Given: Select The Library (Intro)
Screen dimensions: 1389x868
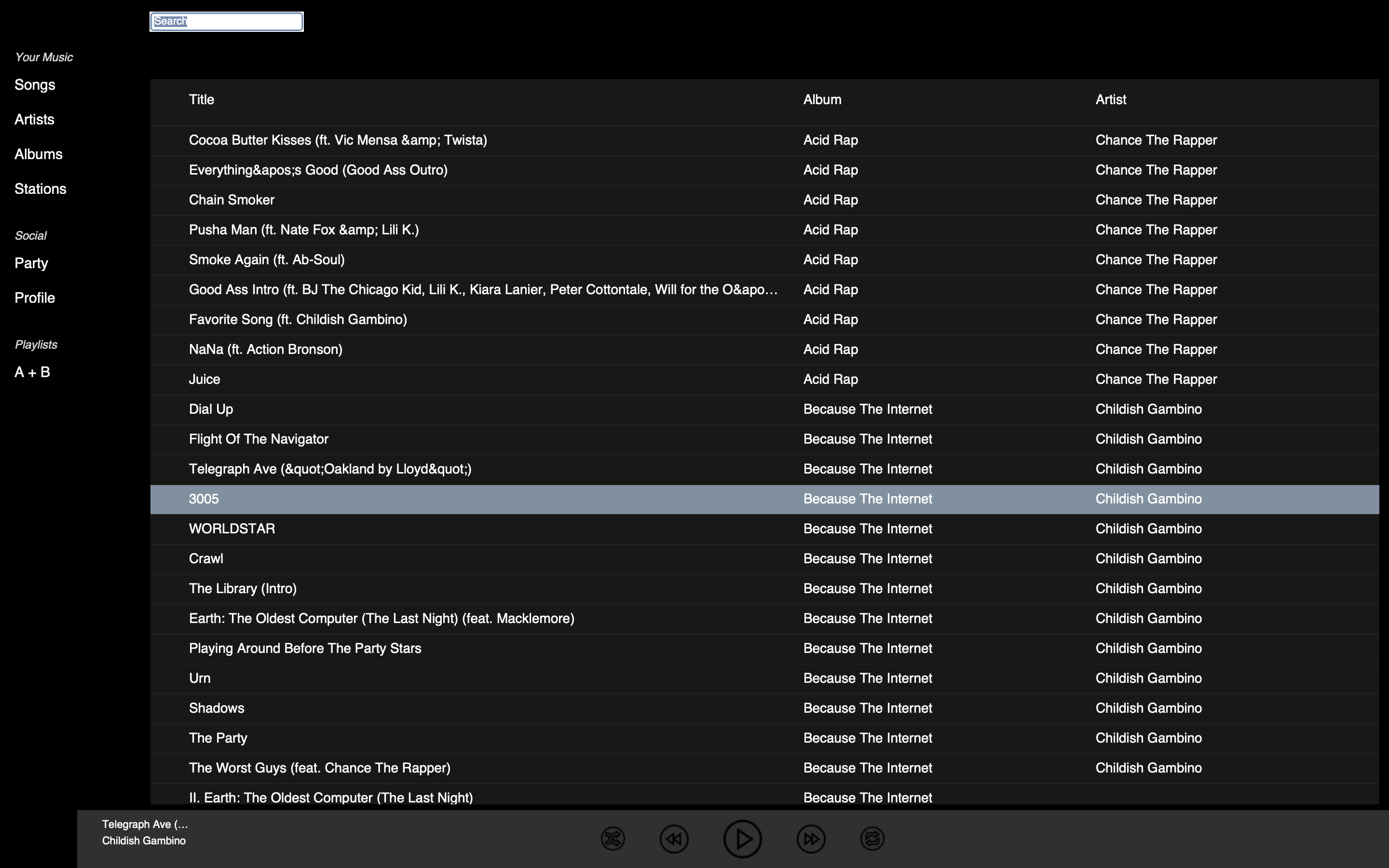Looking at the screenshot, I should 764,588.
